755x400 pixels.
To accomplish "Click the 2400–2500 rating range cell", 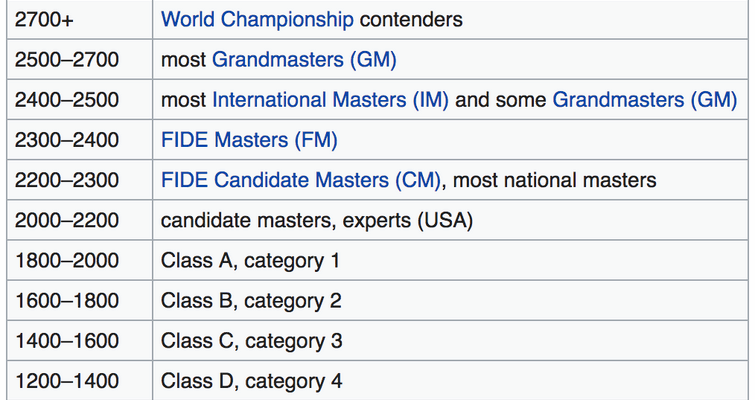I will [x=67, y=100].
